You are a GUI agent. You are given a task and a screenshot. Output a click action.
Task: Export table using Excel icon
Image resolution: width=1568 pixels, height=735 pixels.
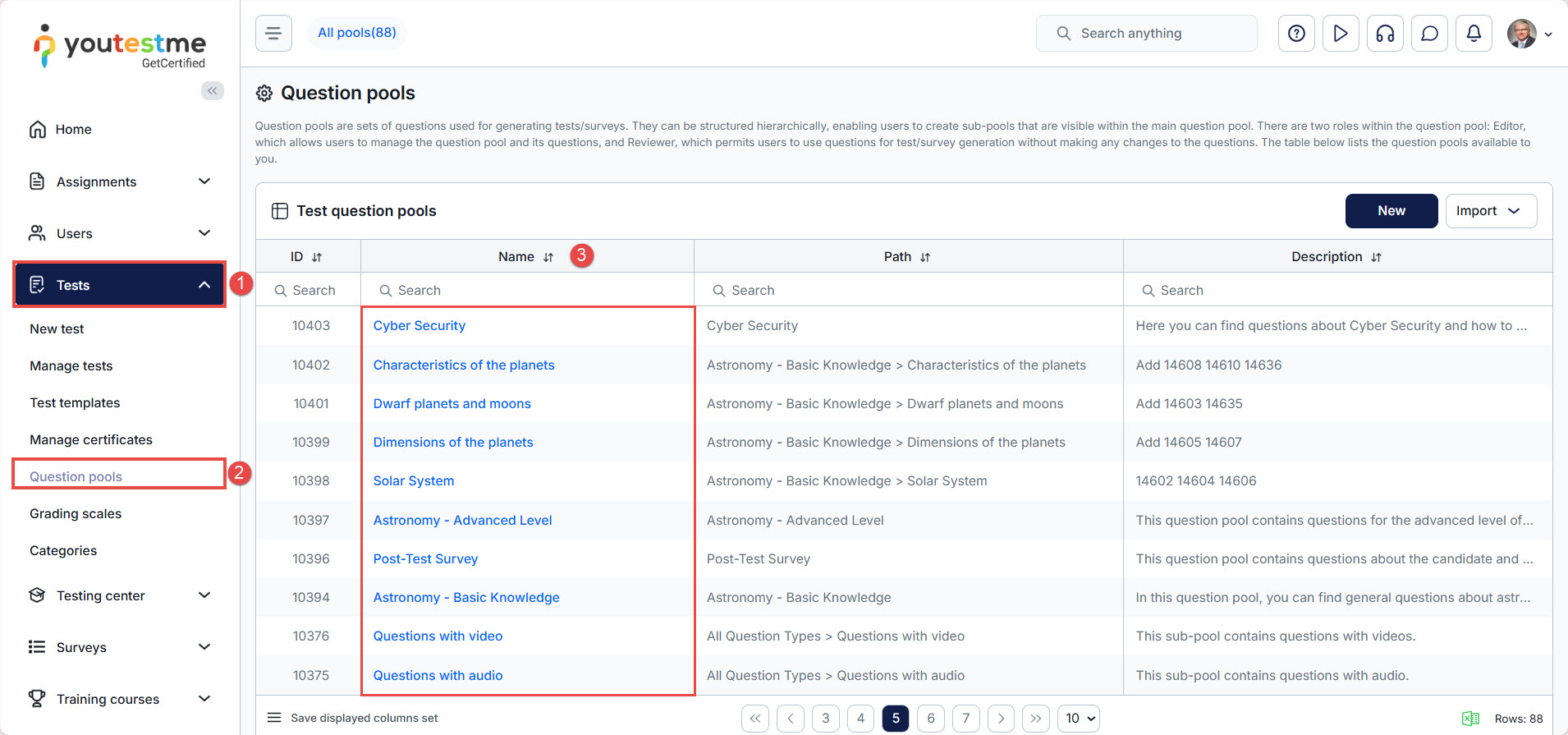(x=1470, y=719)
